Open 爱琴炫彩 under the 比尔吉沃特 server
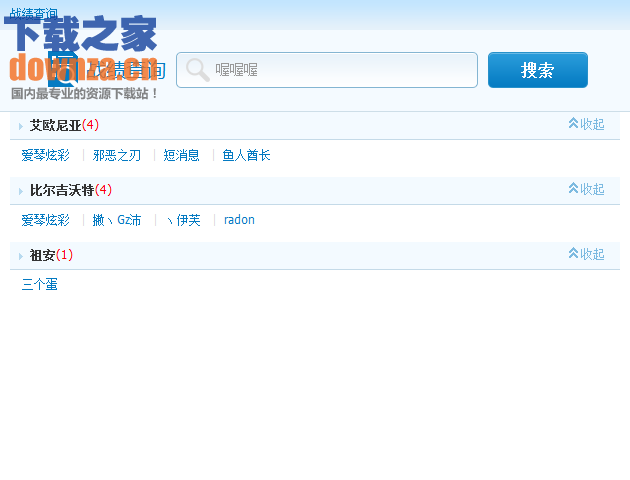This screenshot has width=630, height=480. (46, 220)
